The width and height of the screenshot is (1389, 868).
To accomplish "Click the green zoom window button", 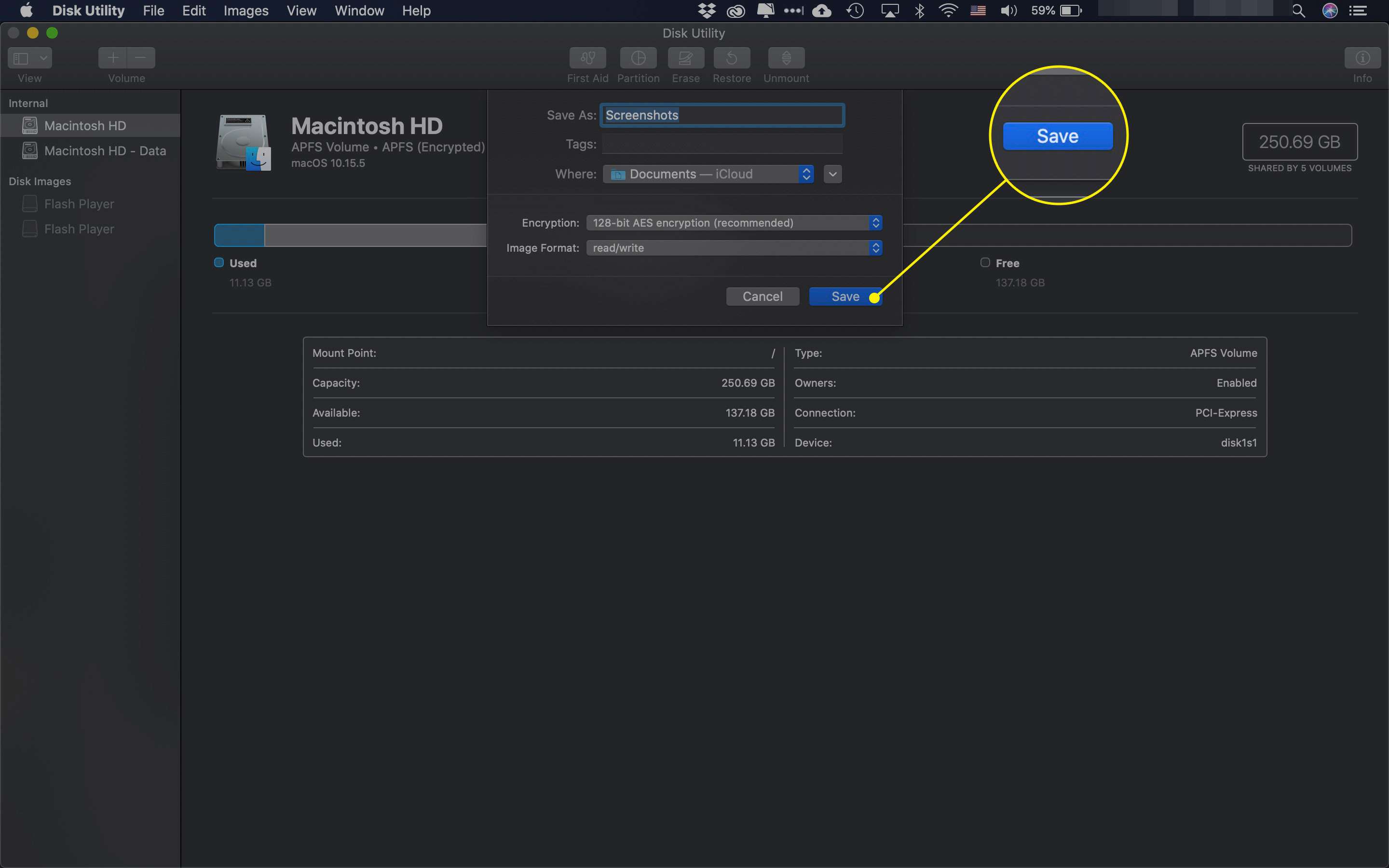I will (x=52, y=33).
